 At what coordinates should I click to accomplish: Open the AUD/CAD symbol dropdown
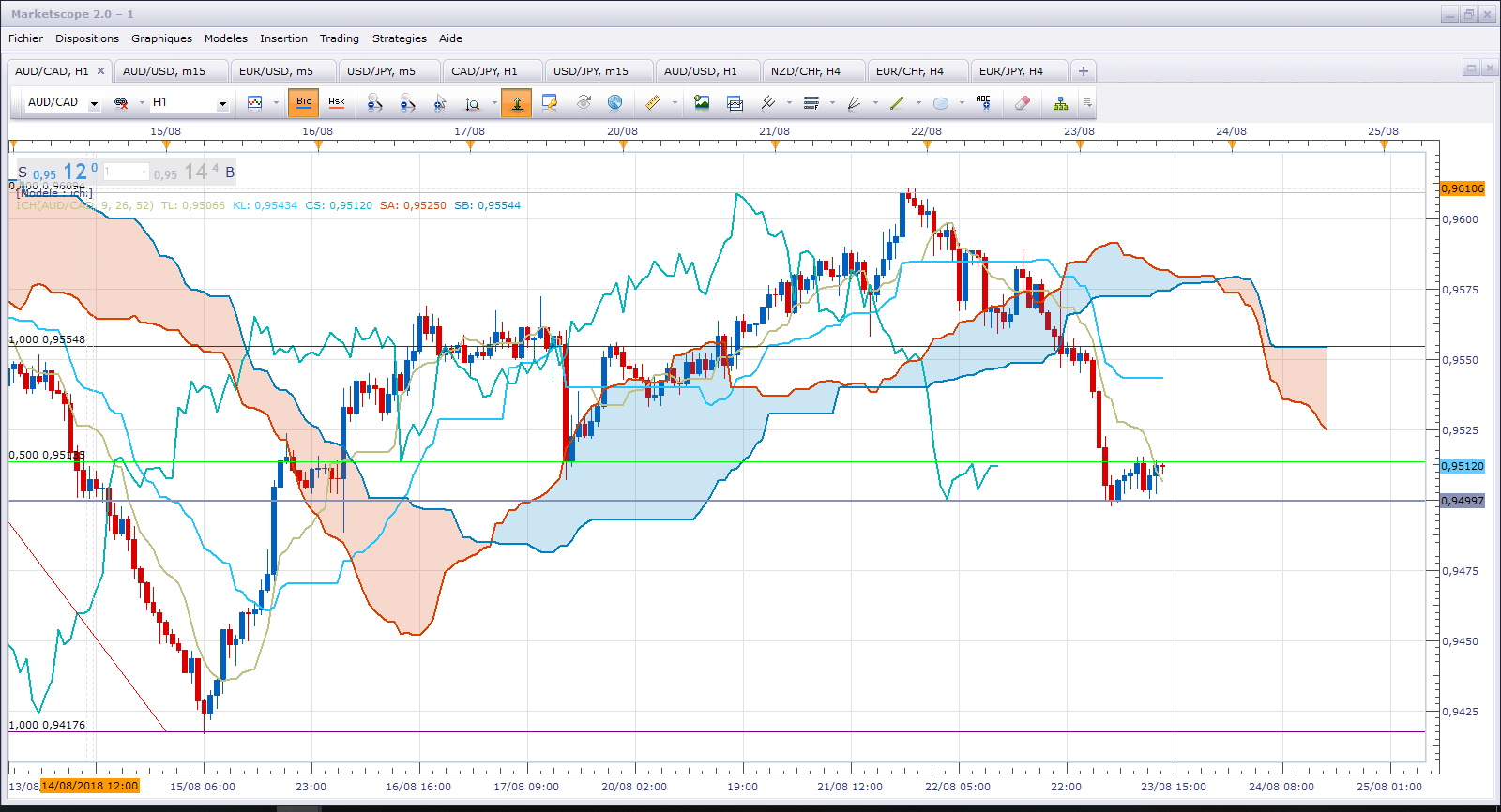coord(94,103)
